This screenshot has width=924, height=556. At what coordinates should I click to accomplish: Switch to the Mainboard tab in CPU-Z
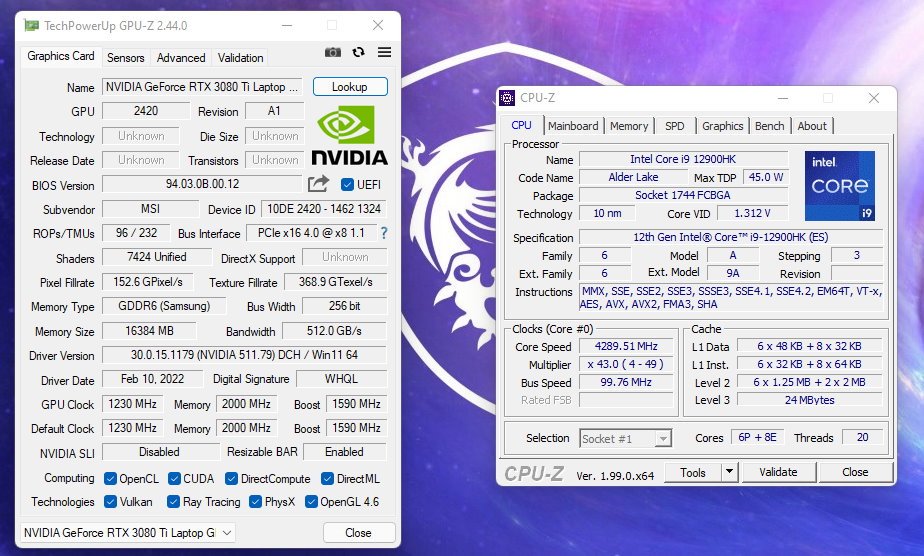pos(573,126)
